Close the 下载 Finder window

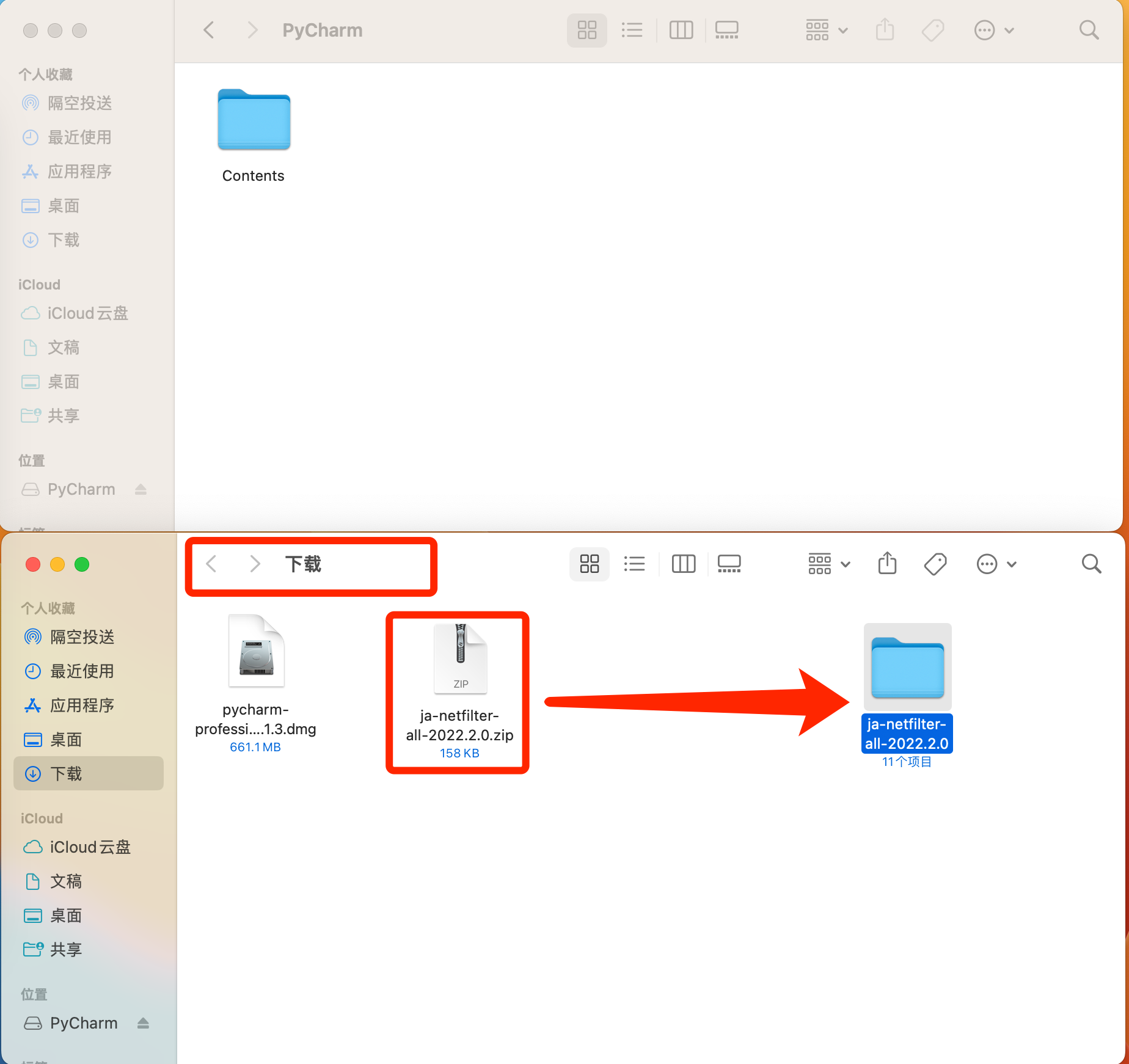coord(33,564)
